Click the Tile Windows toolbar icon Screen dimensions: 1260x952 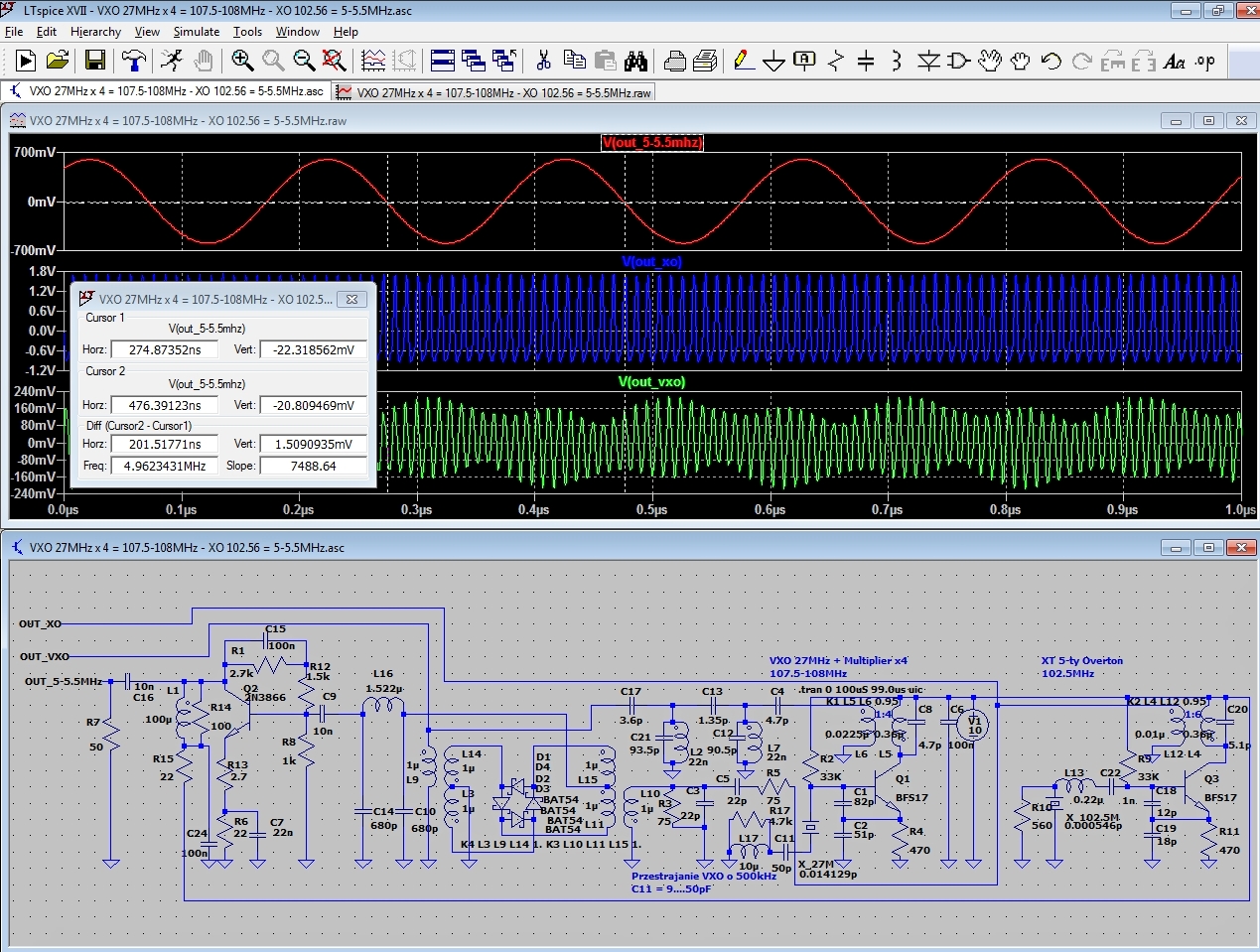[x=443, y=61]
